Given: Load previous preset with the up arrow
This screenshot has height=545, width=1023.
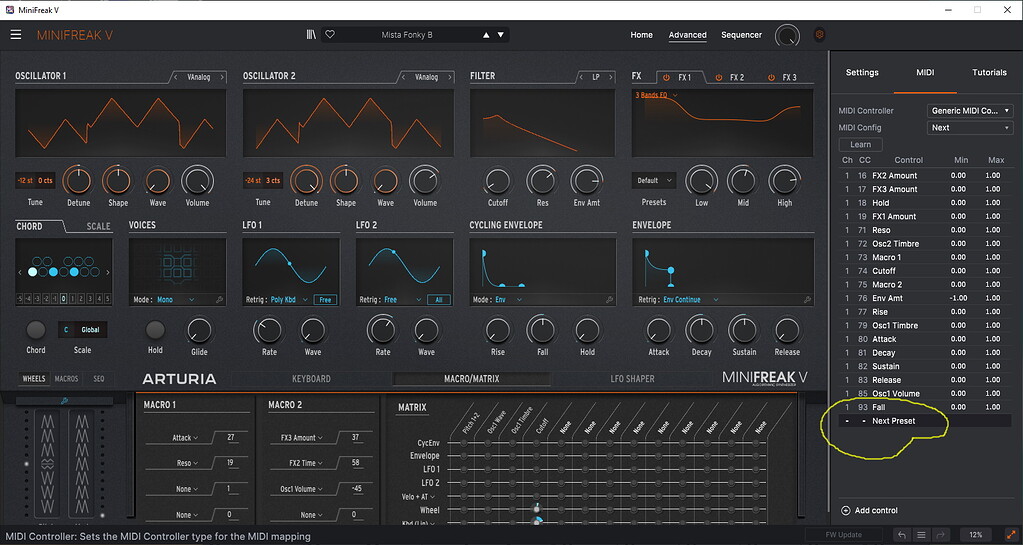Looking at the screenshot, I should pos(486,35).
